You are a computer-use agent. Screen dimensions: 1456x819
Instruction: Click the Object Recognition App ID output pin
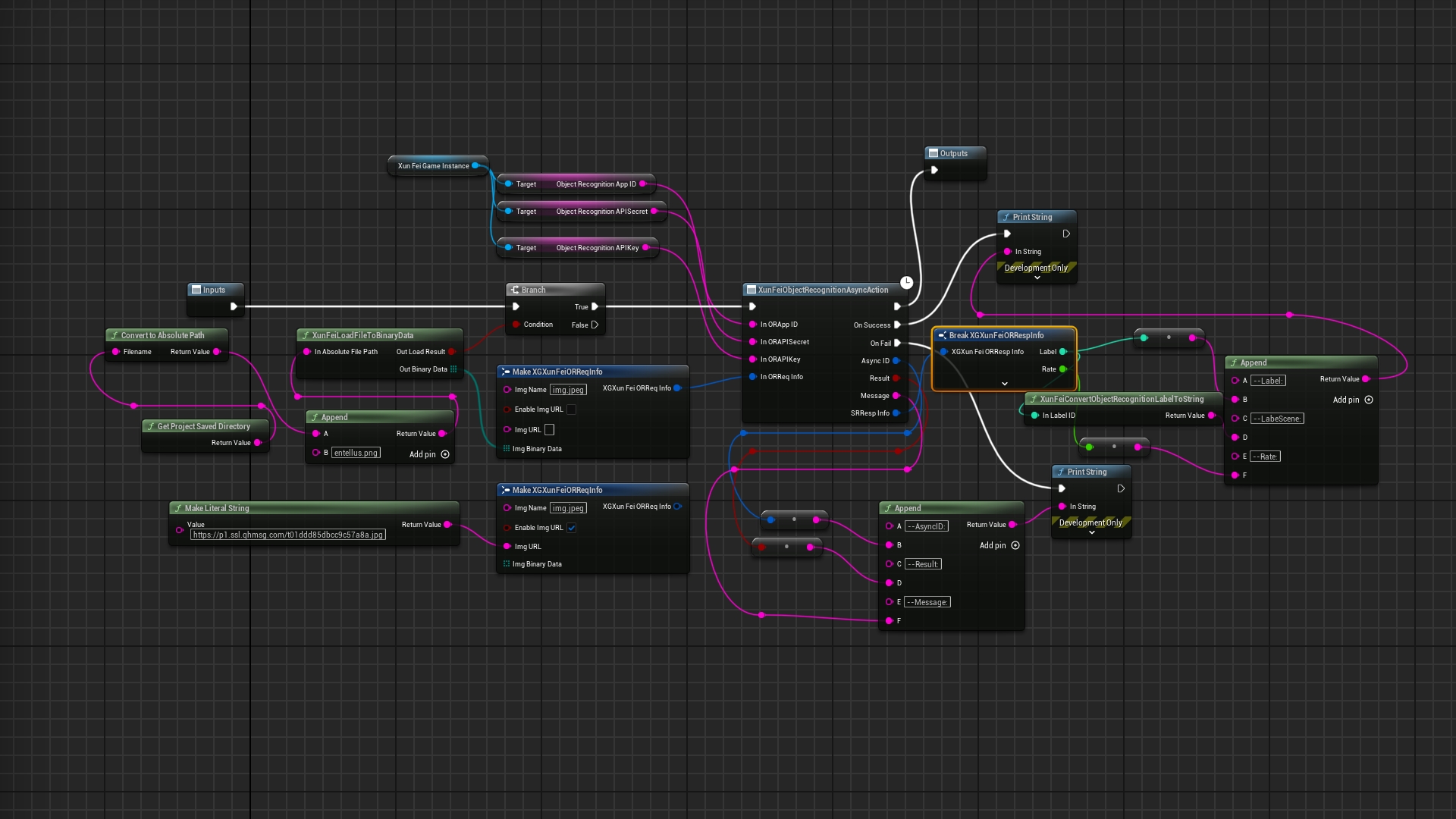(x=643, y=184)
